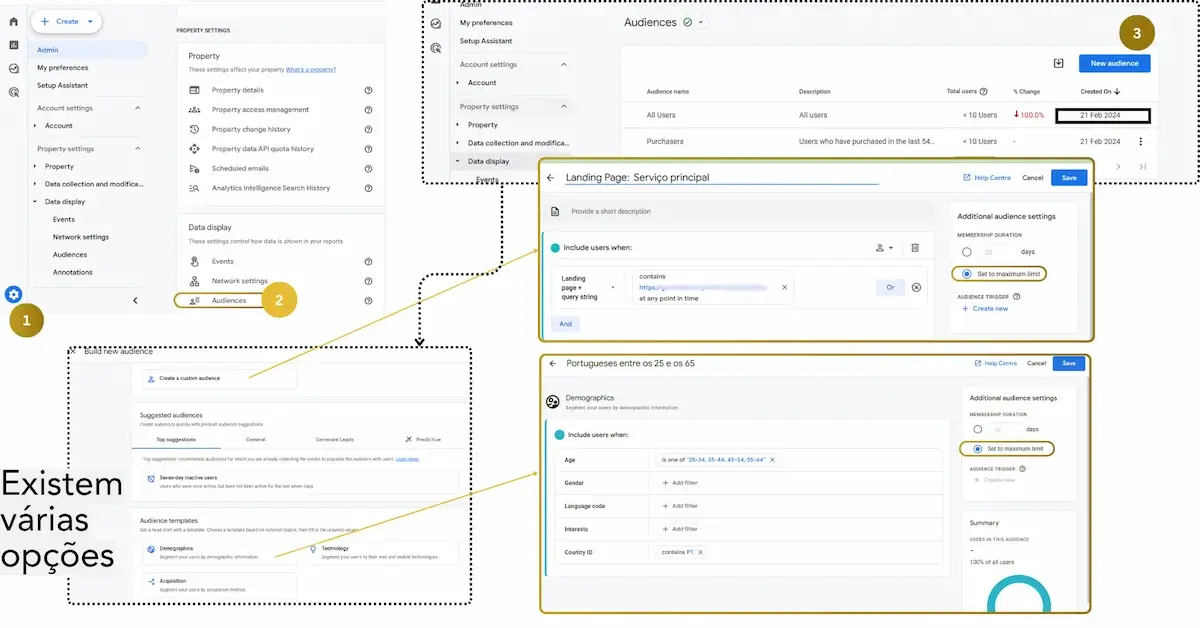This screenshot has height=628, width=1200.
Task: Click 'Create a custom audience' option
Action: tap(215, 378)
